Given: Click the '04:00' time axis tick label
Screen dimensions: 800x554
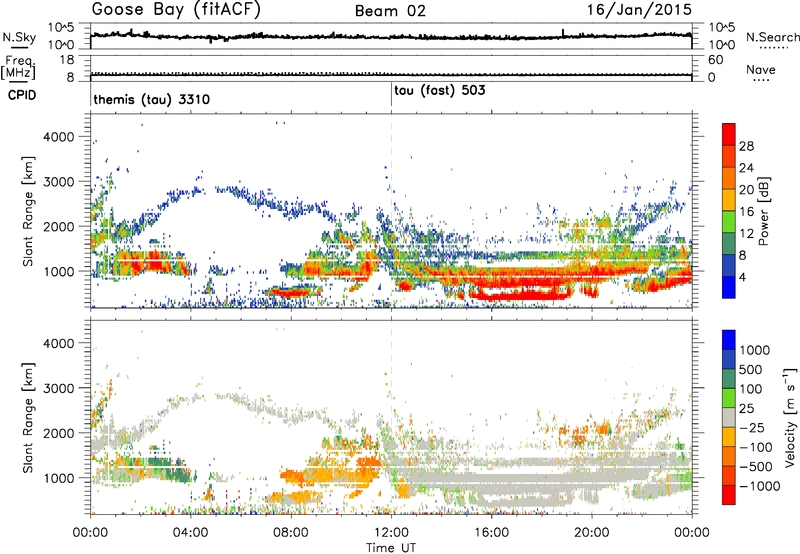Looking at the screenshot, I should coord(191,533).
